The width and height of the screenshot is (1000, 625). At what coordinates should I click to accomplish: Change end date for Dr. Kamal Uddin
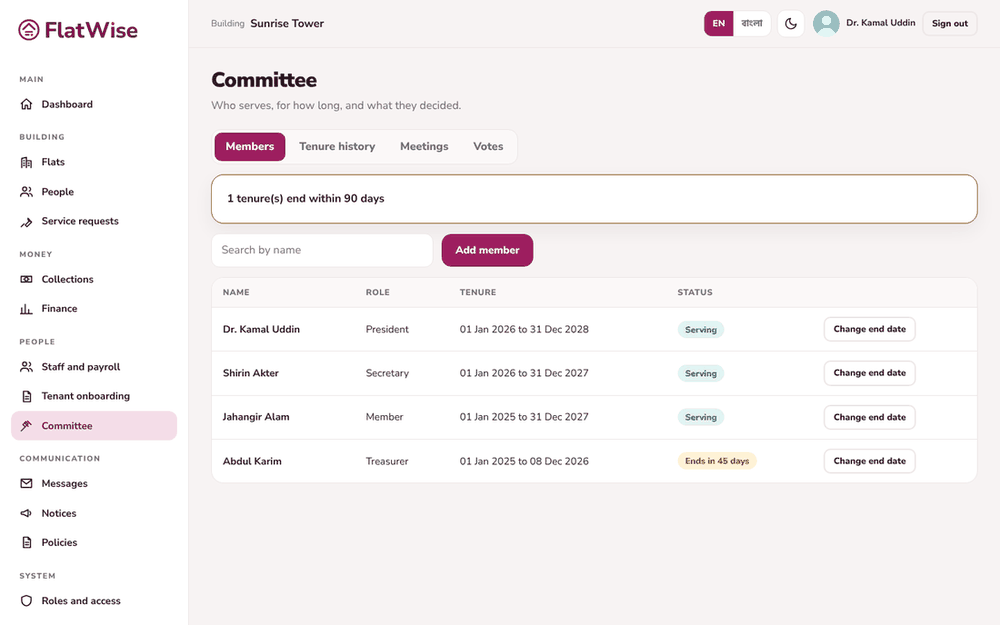pyautogui.click(x=869, y=329)
